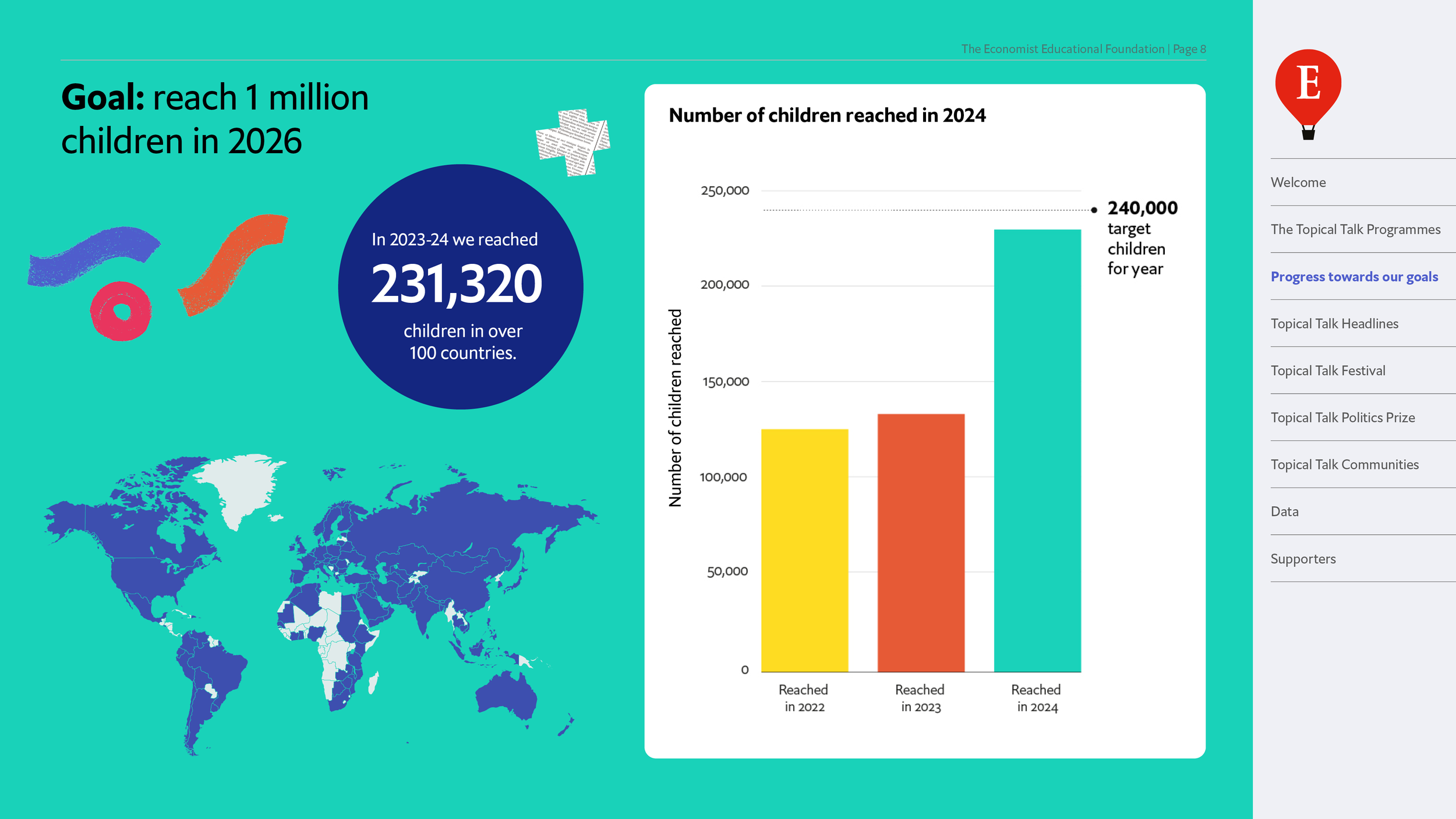Click the Economist red balloon logo
Viewport: 1456px width, 819px height.
1308,94
